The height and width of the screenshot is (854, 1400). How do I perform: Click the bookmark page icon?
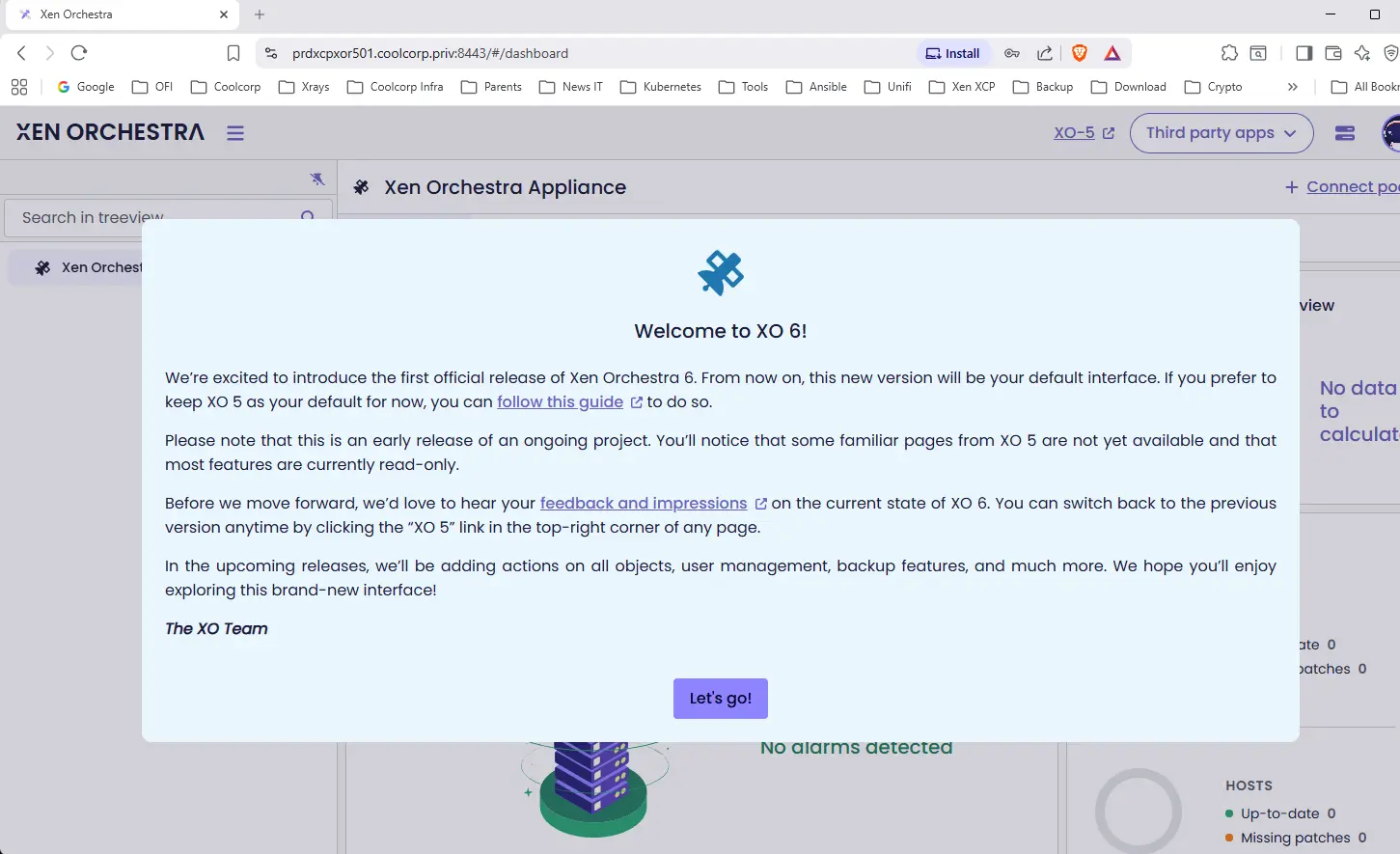coord(233,53)
